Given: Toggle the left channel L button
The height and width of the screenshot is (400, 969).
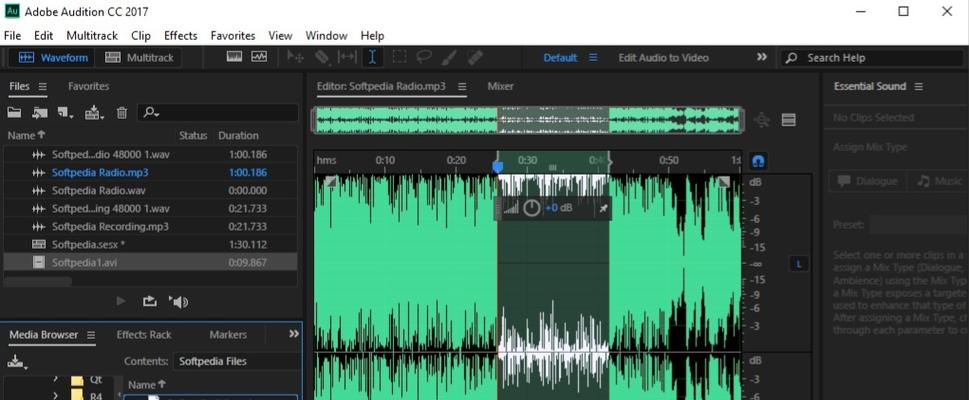Looking at the screenshot, I should [x=798, y=264].
